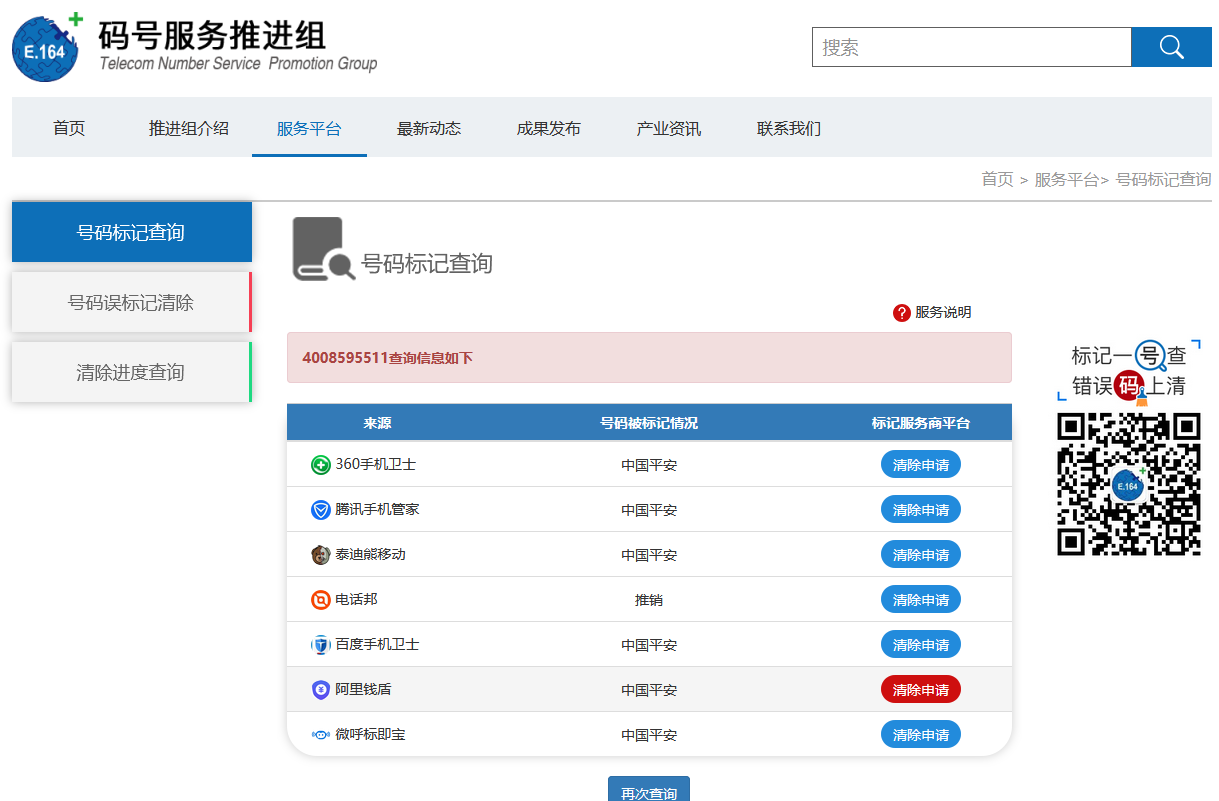Viewport: 1219px width, 801px height.
Task: Focus the 搜索 input field
Action: coord(971,47)
